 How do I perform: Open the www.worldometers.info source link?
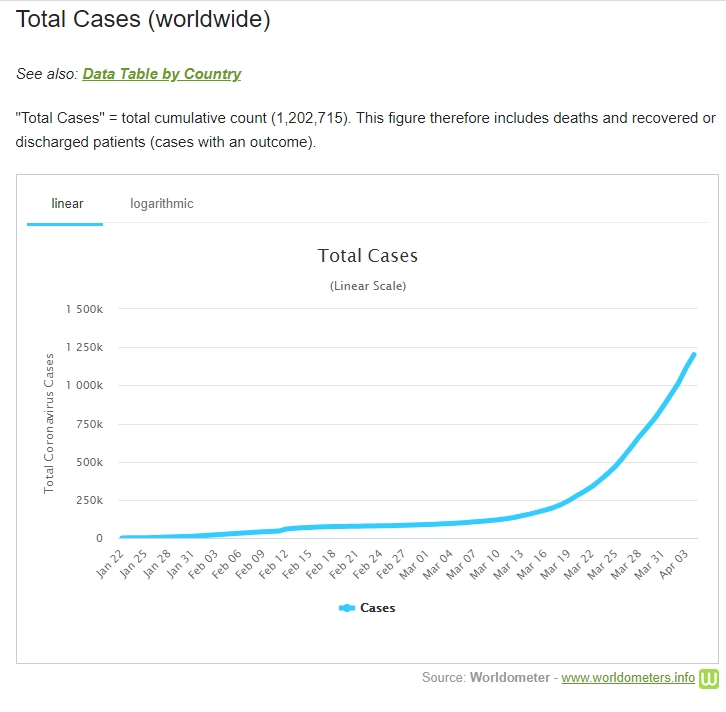pyautogui.click(x=627, y=678)
